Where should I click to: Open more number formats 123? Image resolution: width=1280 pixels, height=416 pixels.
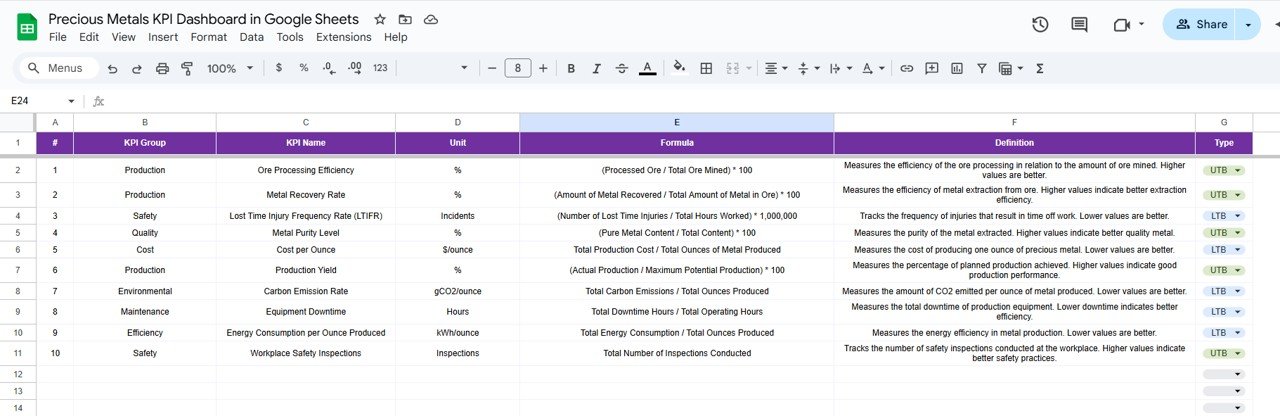380,68
